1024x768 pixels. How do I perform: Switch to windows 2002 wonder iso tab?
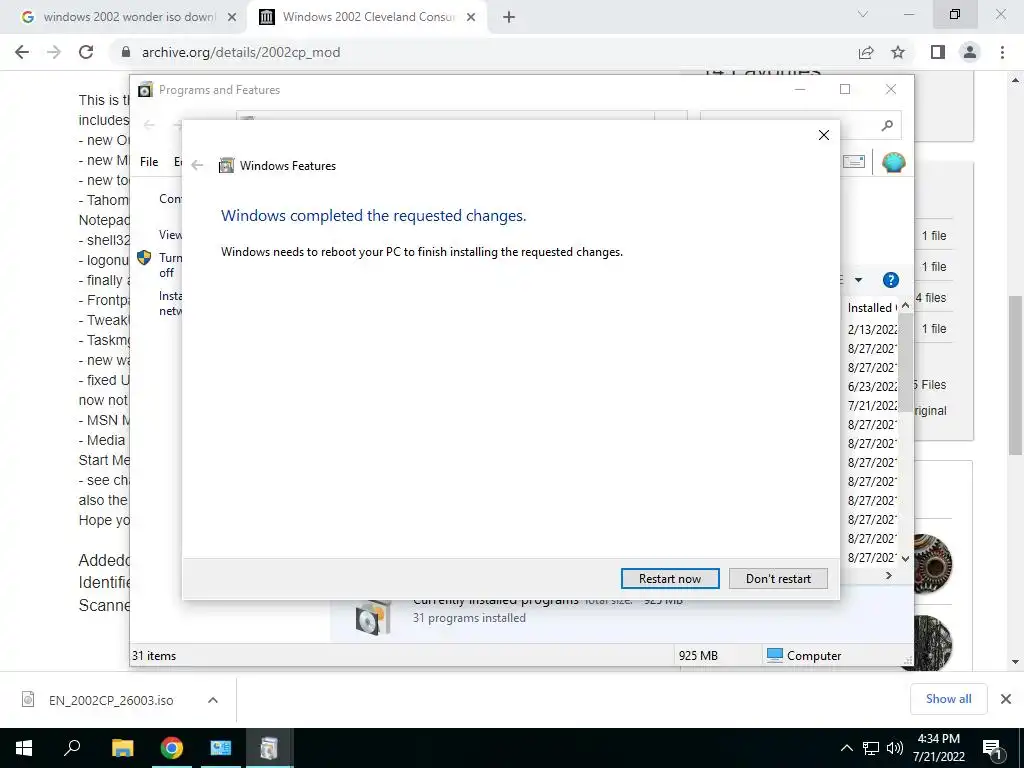129,17
